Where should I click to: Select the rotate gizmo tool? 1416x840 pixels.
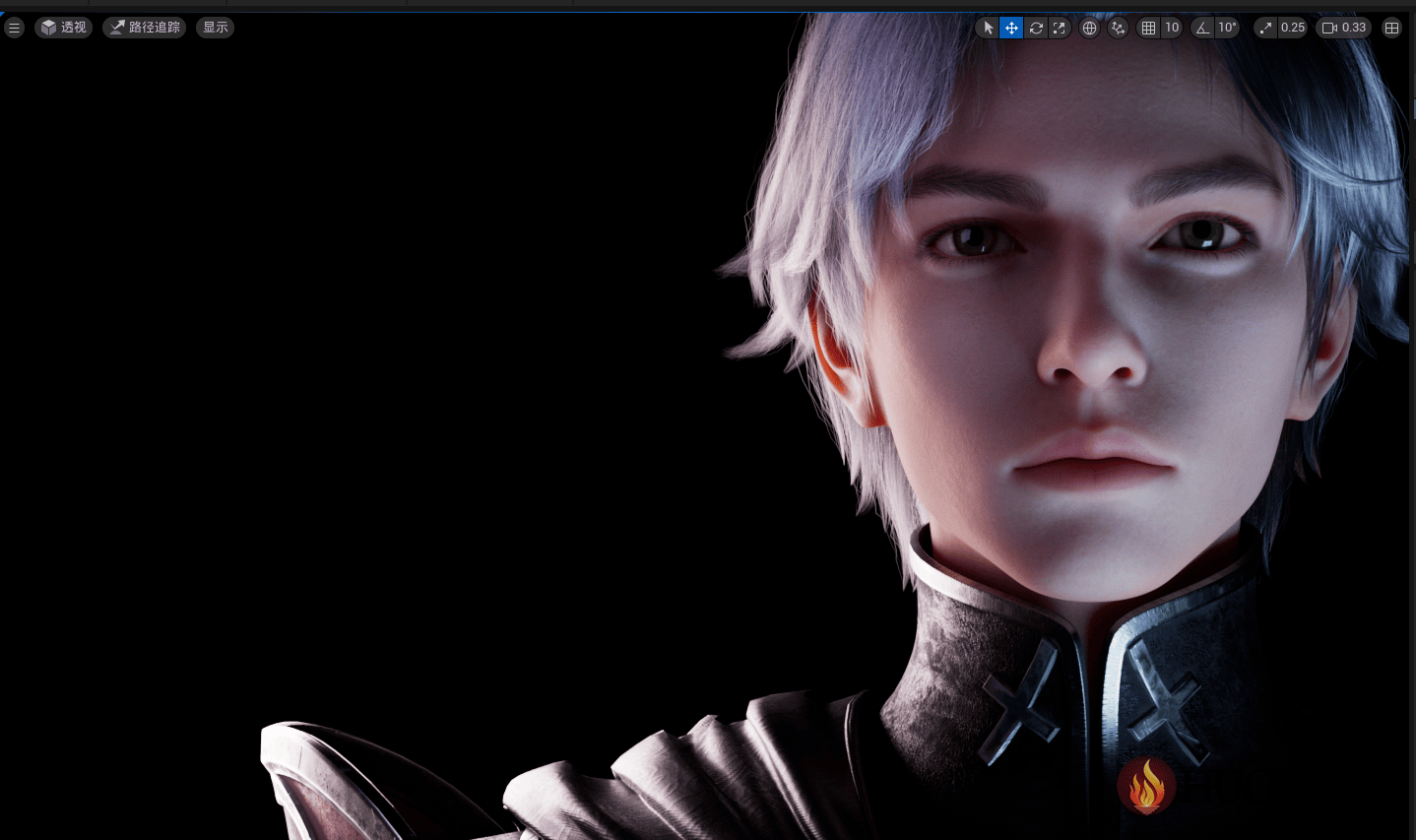1036,28
